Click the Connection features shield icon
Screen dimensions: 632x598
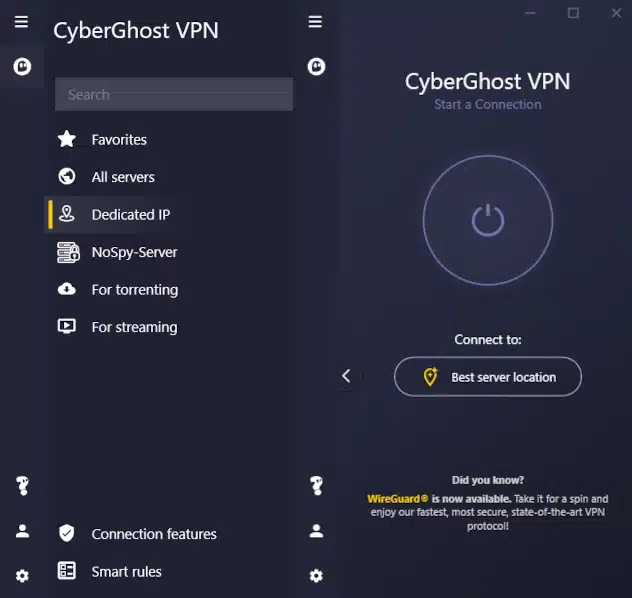point(67,534)
